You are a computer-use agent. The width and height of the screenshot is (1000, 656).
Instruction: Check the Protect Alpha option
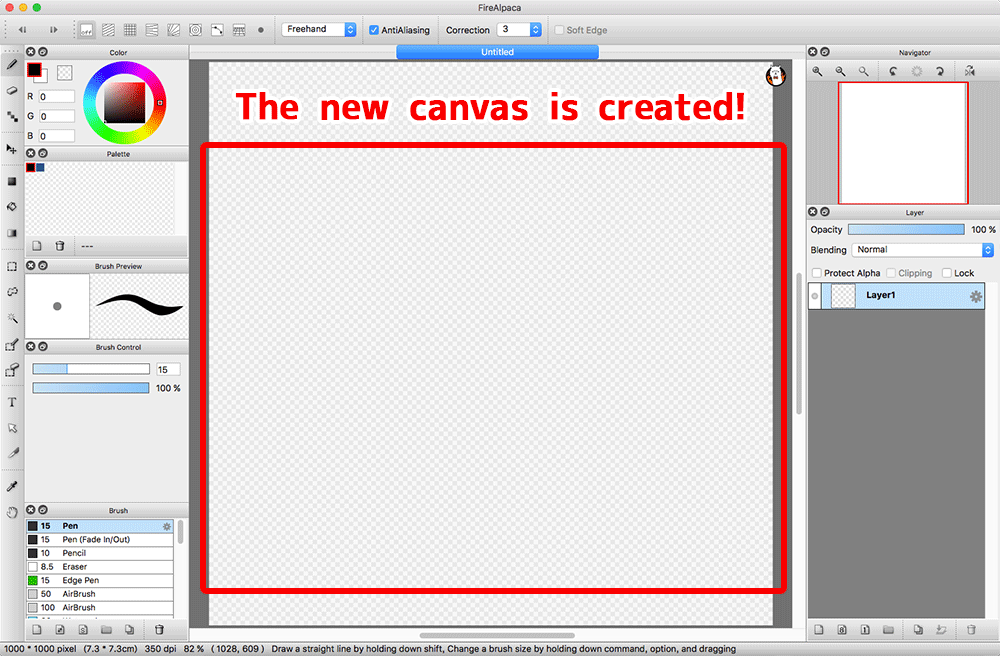coord(819,272)
